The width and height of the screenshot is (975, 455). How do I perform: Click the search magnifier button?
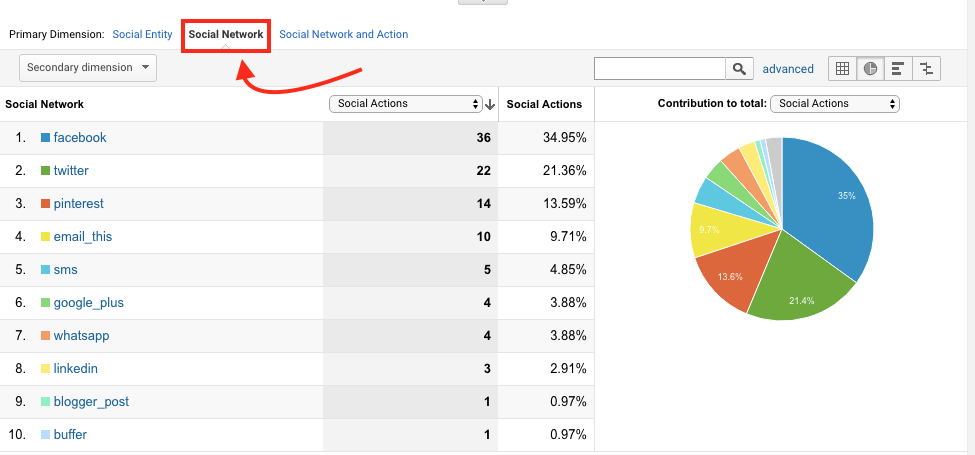coord(739,68)
